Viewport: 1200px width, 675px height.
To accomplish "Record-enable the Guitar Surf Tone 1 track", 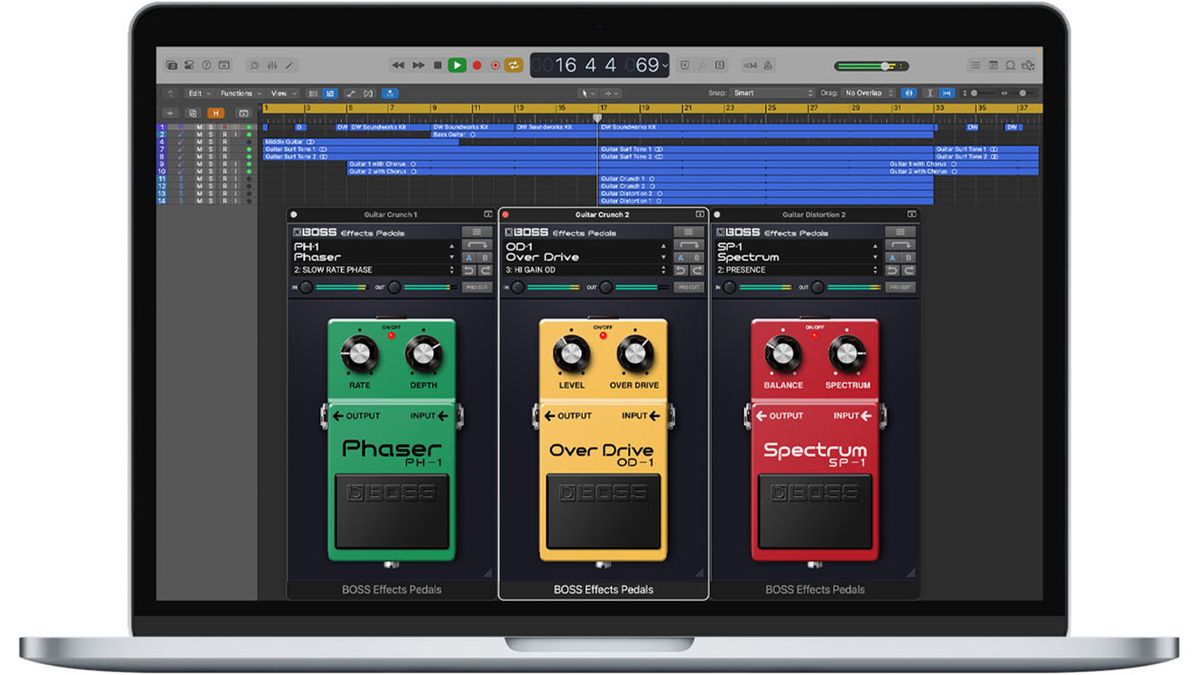I will point(224,149).
